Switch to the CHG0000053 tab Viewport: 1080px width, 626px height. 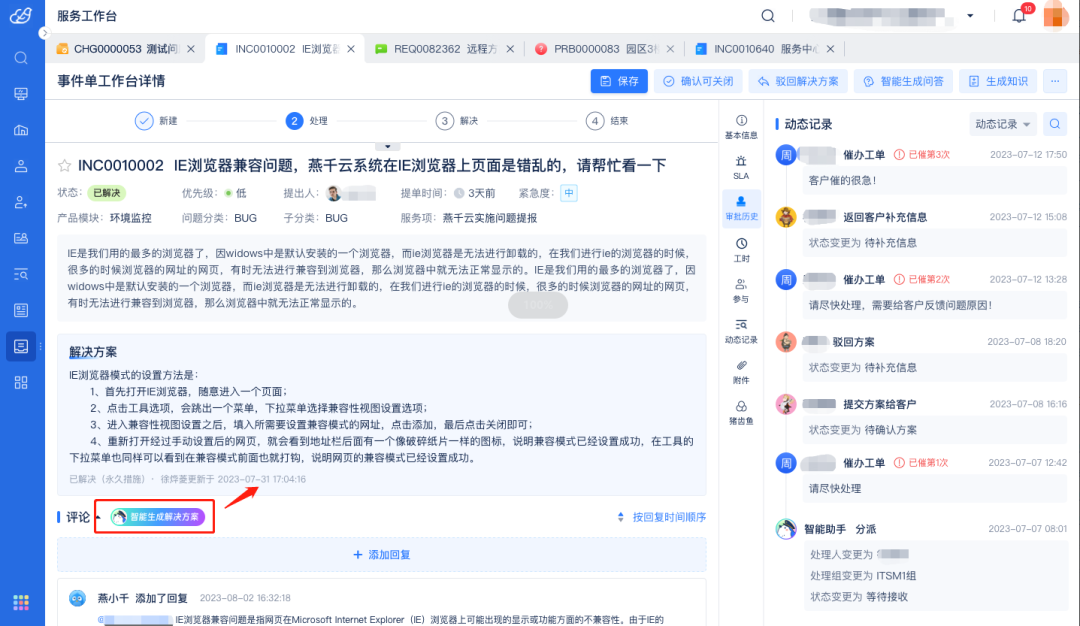[x=118, y=48]
